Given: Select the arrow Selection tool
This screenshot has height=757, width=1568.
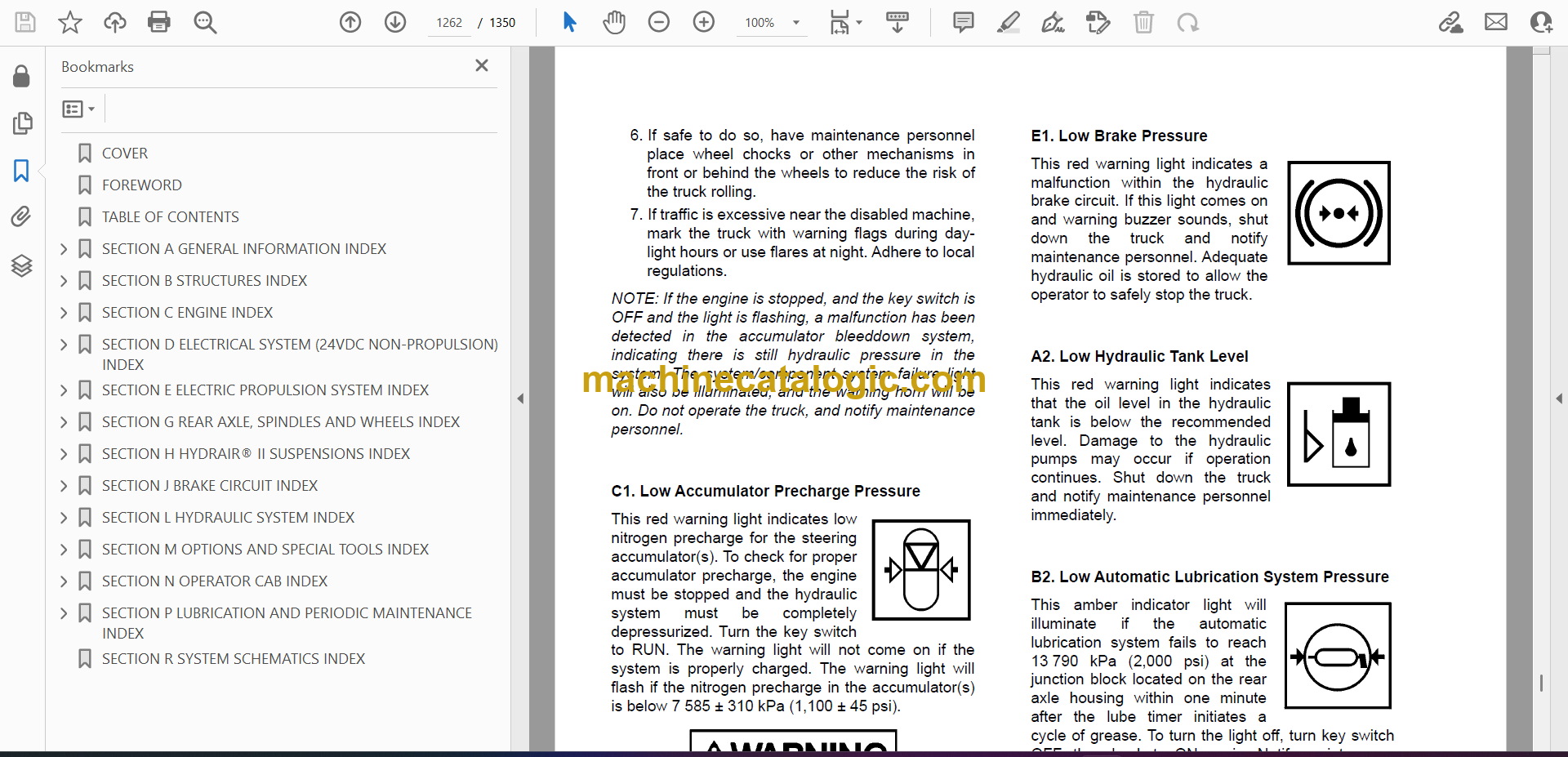Looking at the screenshot, I should pyautogui.click(x=569, y=22).
